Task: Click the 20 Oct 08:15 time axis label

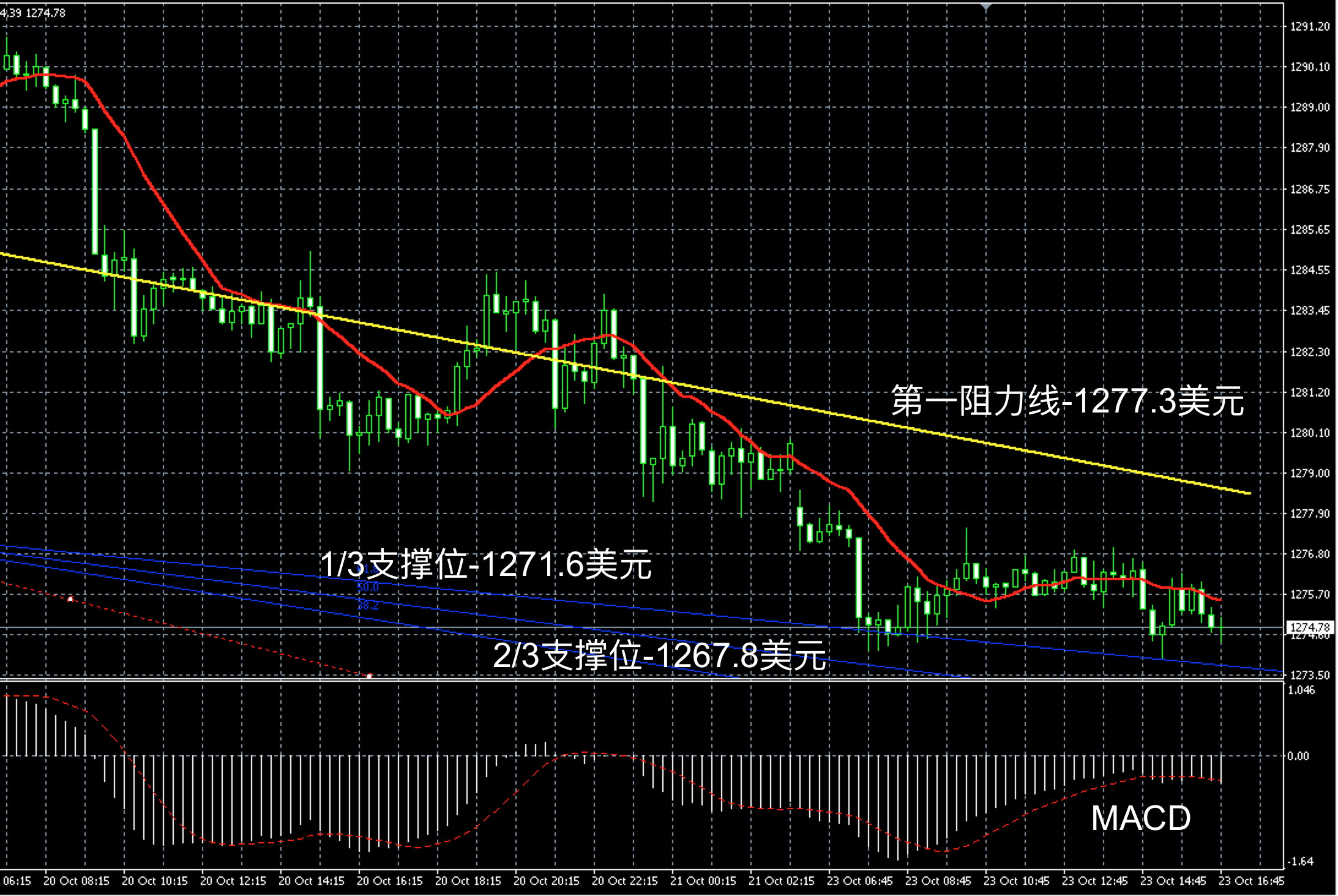Action: pyautogui.click(x=77, y=881)
